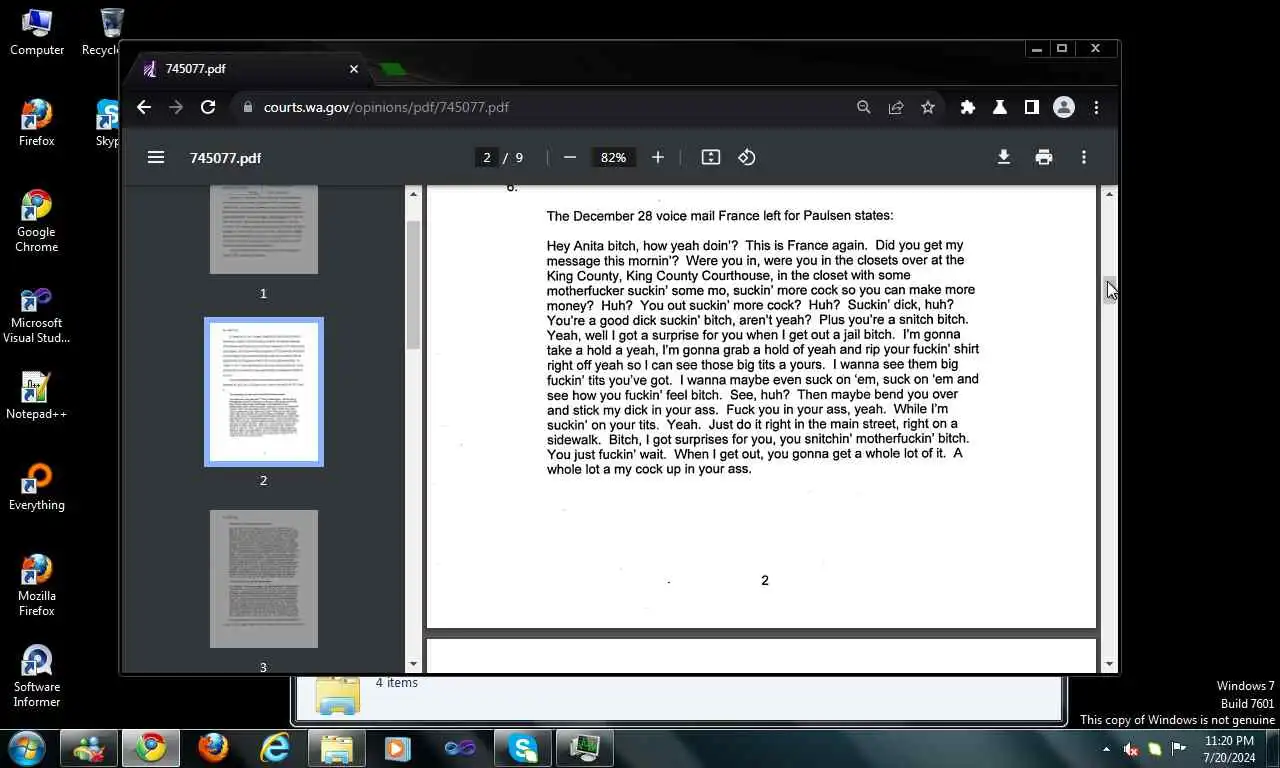Open a new browser tab

pos(392,69)
